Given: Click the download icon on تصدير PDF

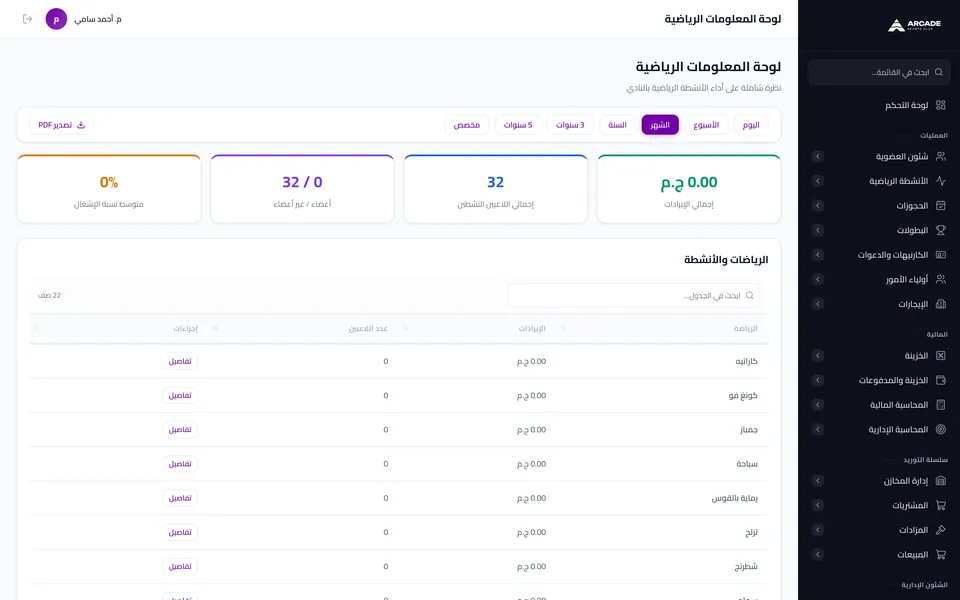Looking at the screenshot, I should click(81, 125).
